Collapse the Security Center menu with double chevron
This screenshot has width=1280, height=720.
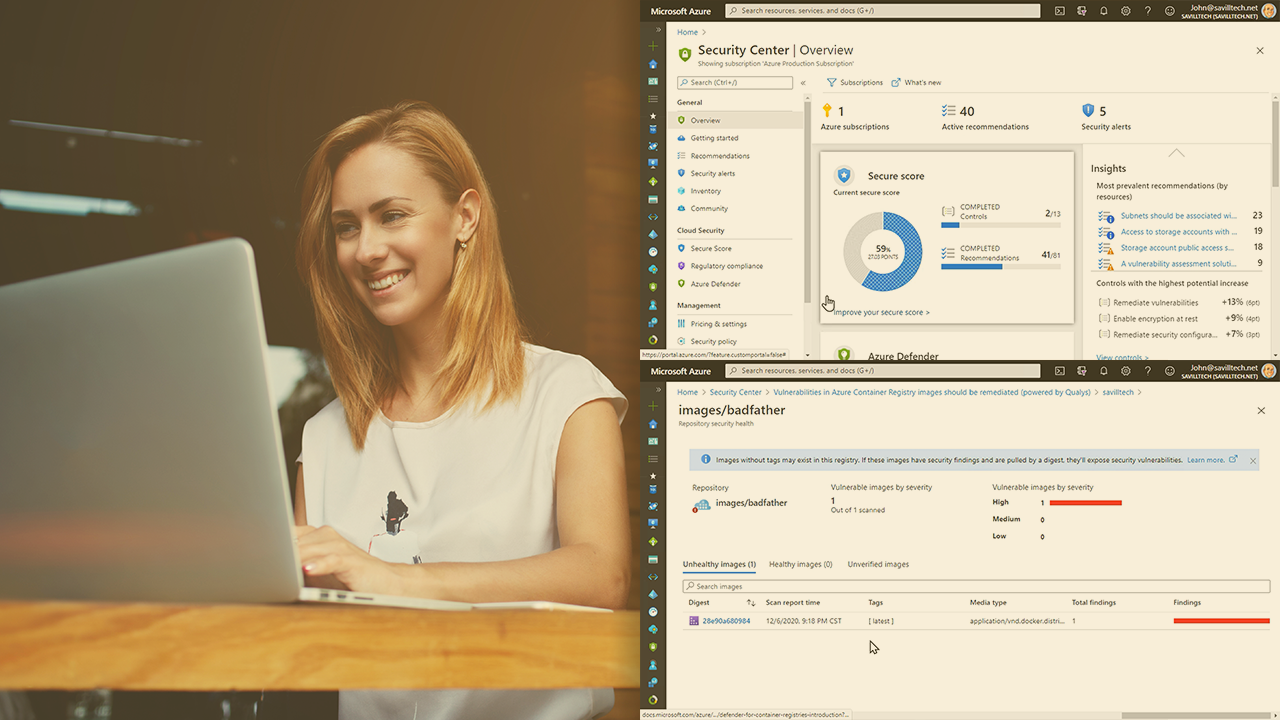coord(803,83)
